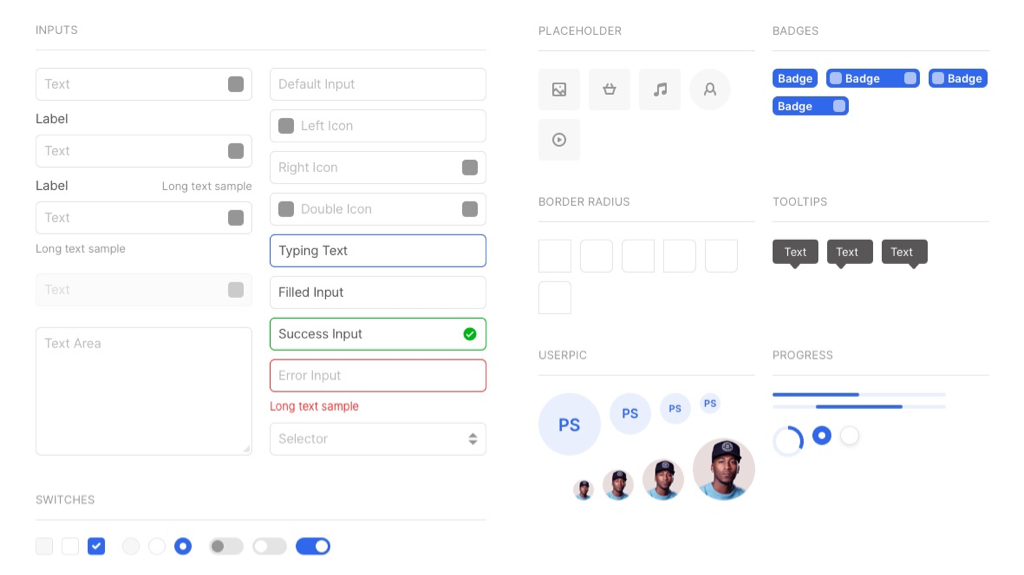Image resolution: width=1024 pixels, height=575 pixels.
Task: Click the shopping basket placeholder icon
Action: pyautogui.click(x=609, y=89)
